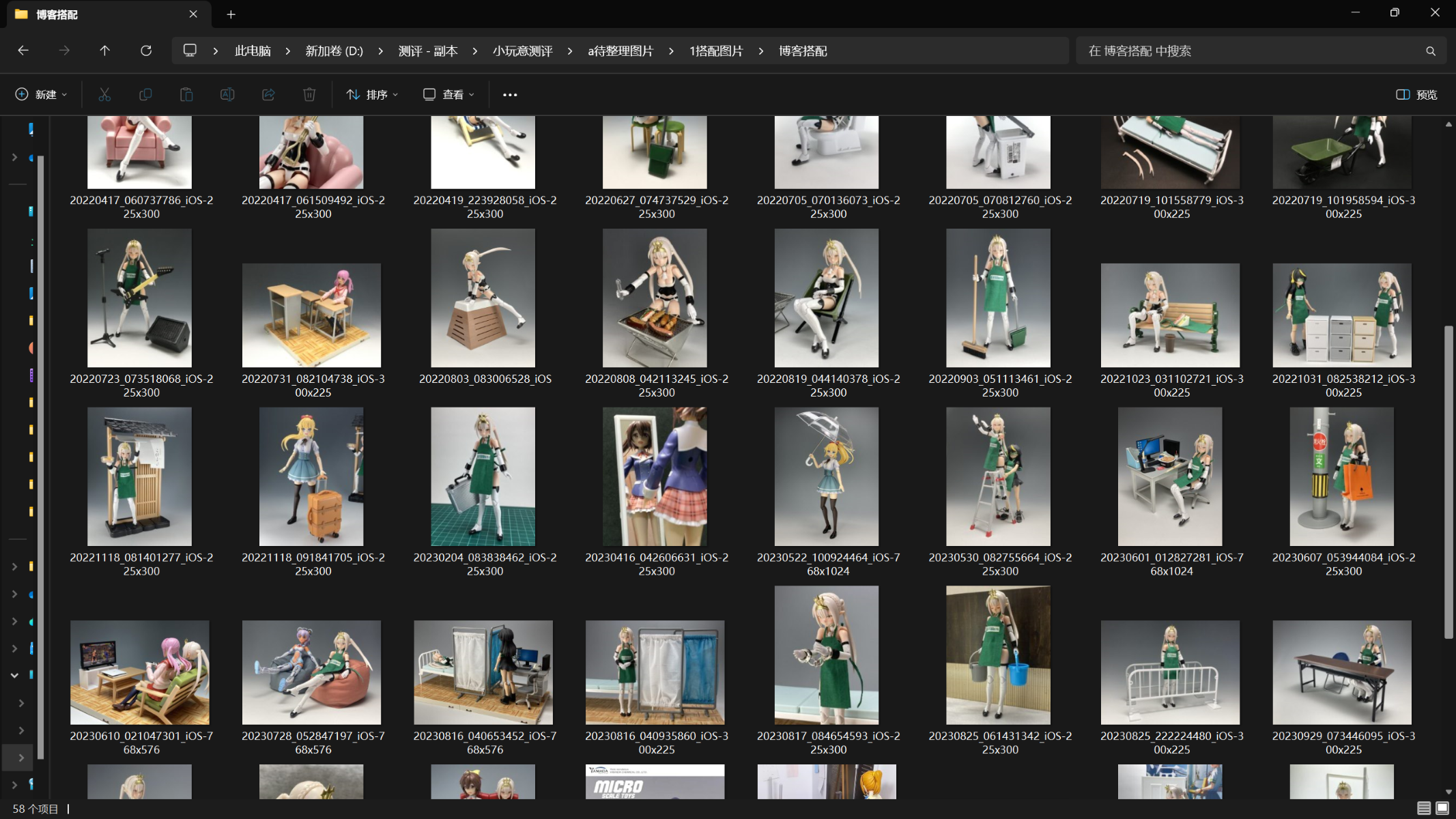The width and height of the screenshot is (1456, 819).
Task: Toggle the 预览 preview pane
Action: coord(1417,94)
